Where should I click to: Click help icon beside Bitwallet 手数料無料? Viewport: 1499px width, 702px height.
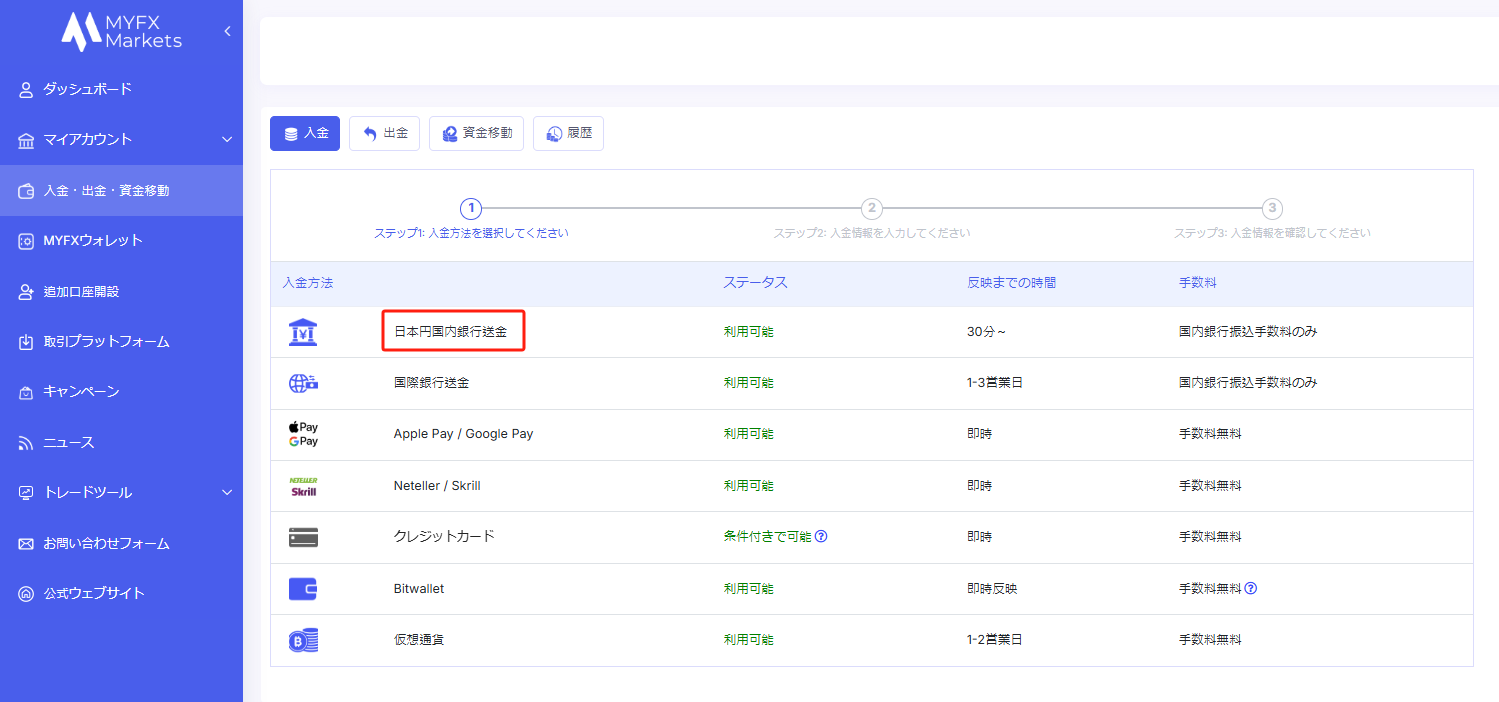coord(1250,588)
